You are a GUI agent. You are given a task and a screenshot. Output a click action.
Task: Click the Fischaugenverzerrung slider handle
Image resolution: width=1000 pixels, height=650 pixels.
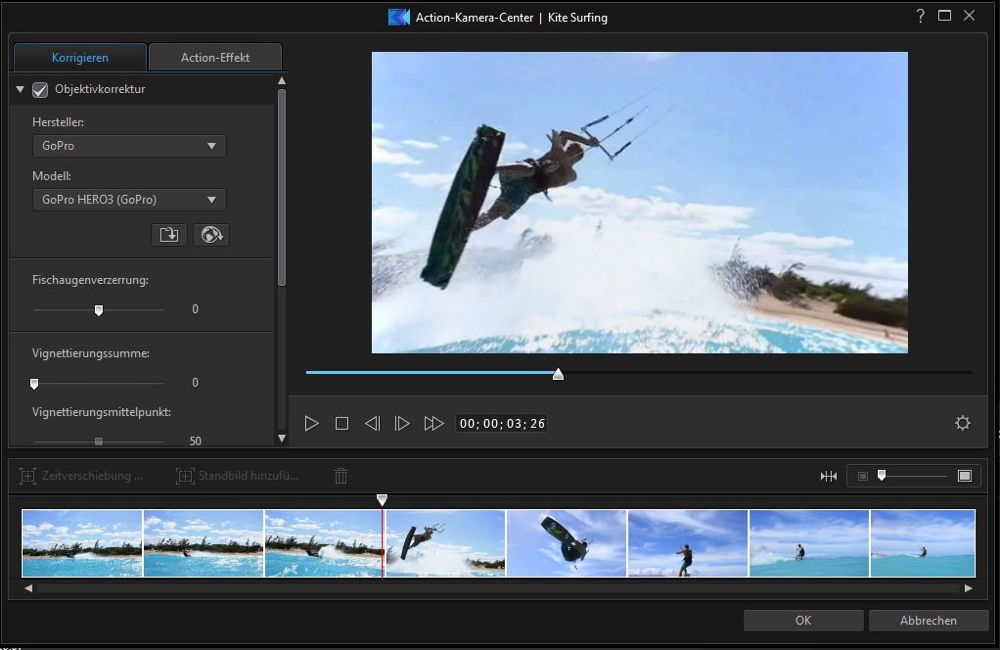(98, 310)
